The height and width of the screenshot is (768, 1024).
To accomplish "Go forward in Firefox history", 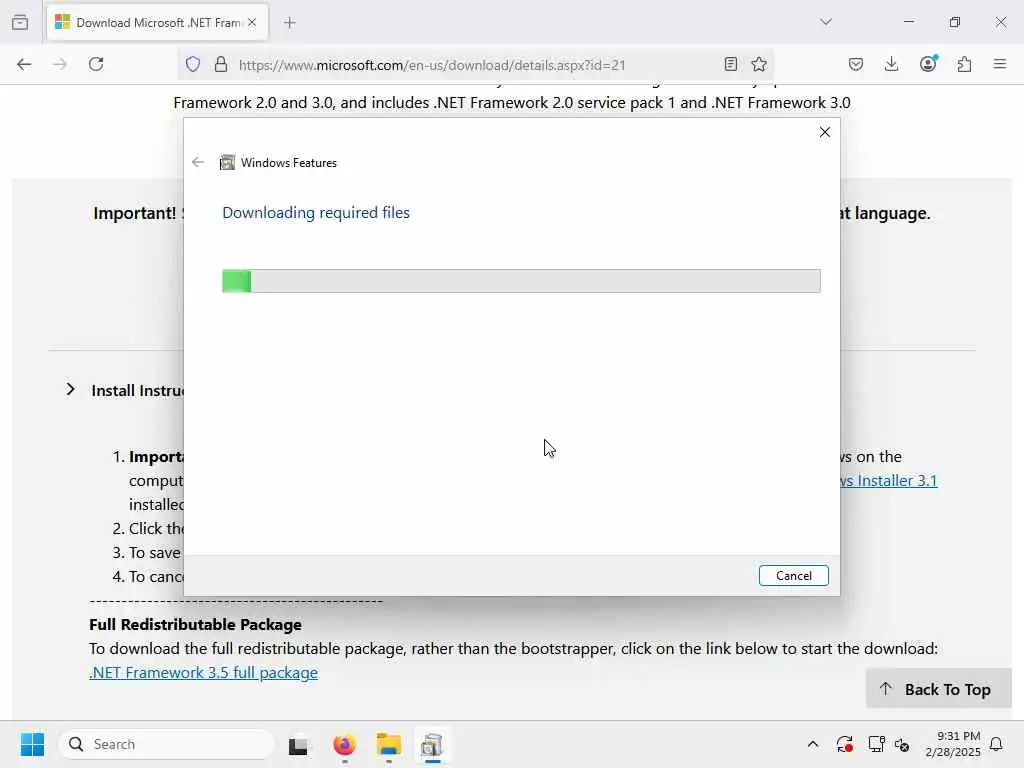I will pyautogui.click(x=60, y=64).
